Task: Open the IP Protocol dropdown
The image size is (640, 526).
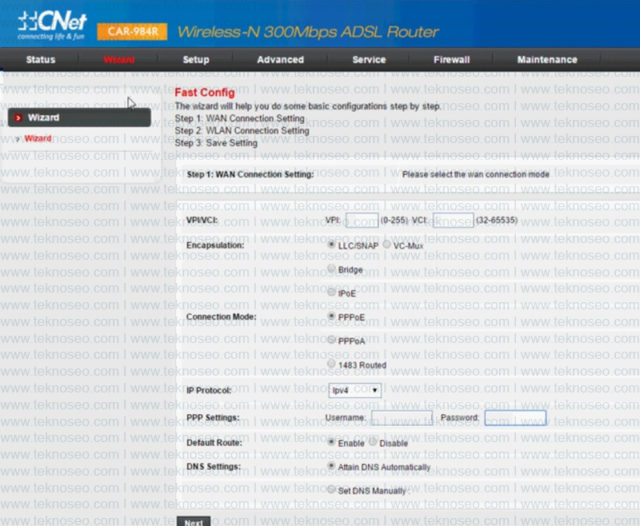Action: (x=355, y=391)
